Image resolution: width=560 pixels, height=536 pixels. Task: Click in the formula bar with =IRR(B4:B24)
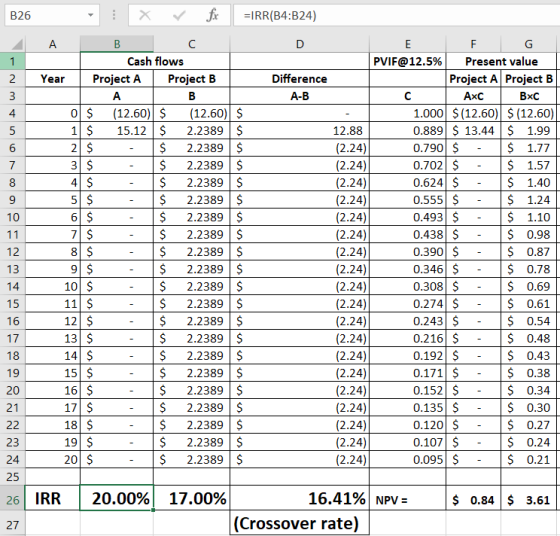[396, 15]
